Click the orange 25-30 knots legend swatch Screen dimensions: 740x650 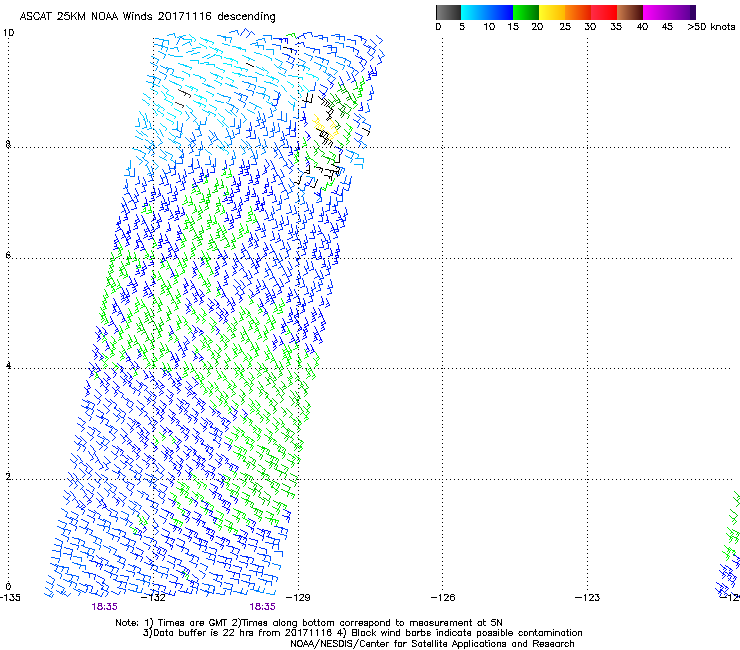pos(578,12)
